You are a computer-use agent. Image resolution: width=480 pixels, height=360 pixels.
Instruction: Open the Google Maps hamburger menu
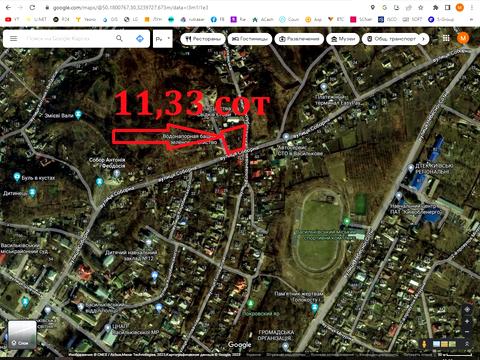pos(13,39)
